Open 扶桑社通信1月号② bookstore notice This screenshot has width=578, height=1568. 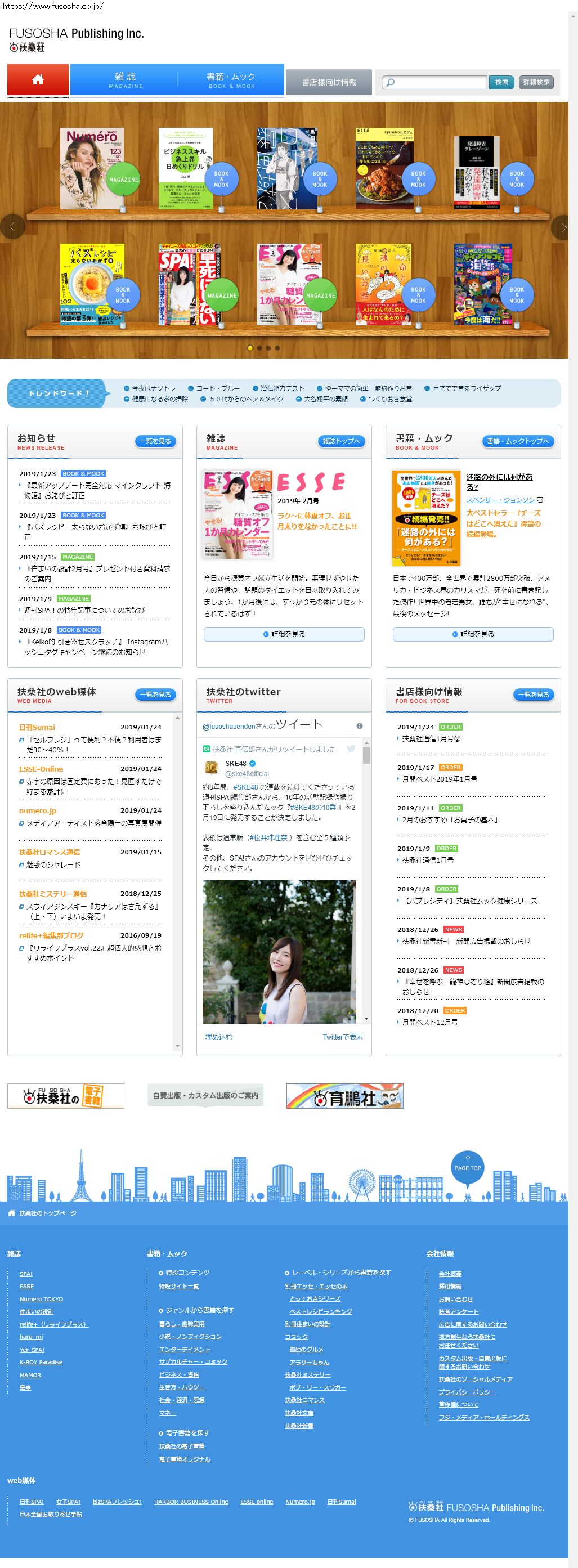[431, 738]
